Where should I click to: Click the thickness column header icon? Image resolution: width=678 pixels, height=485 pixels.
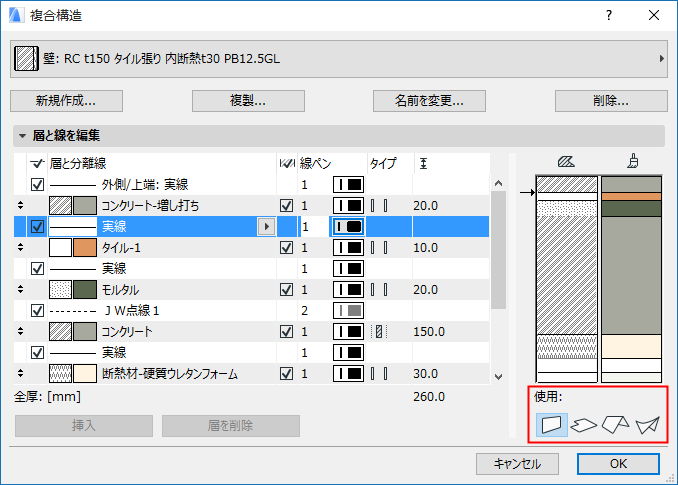click(423, 163)
